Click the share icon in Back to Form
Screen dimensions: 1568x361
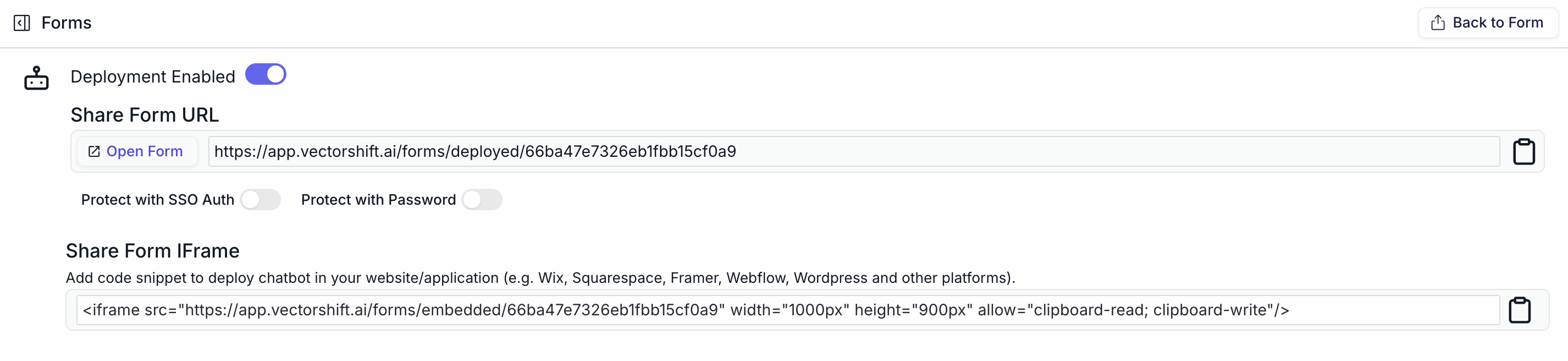(1438, 23)
